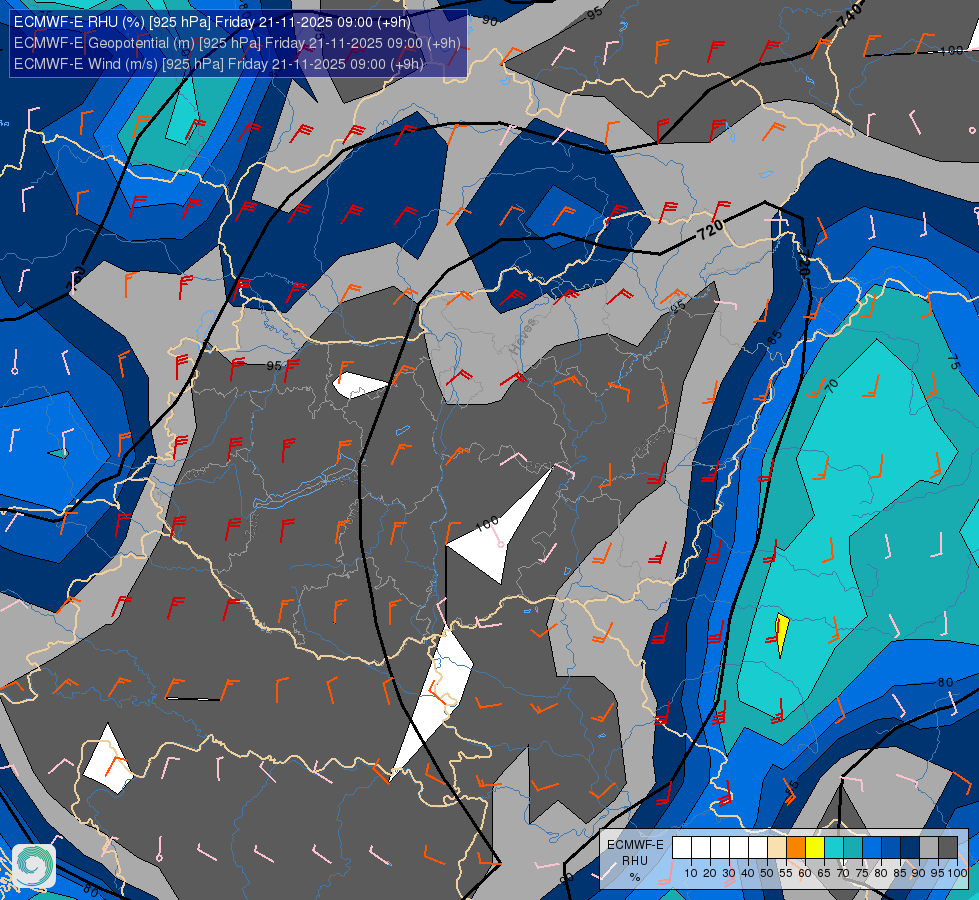
Task: Select the ECMWF-E Geopotential (m) layer title
Action: (x=237, y=43)
